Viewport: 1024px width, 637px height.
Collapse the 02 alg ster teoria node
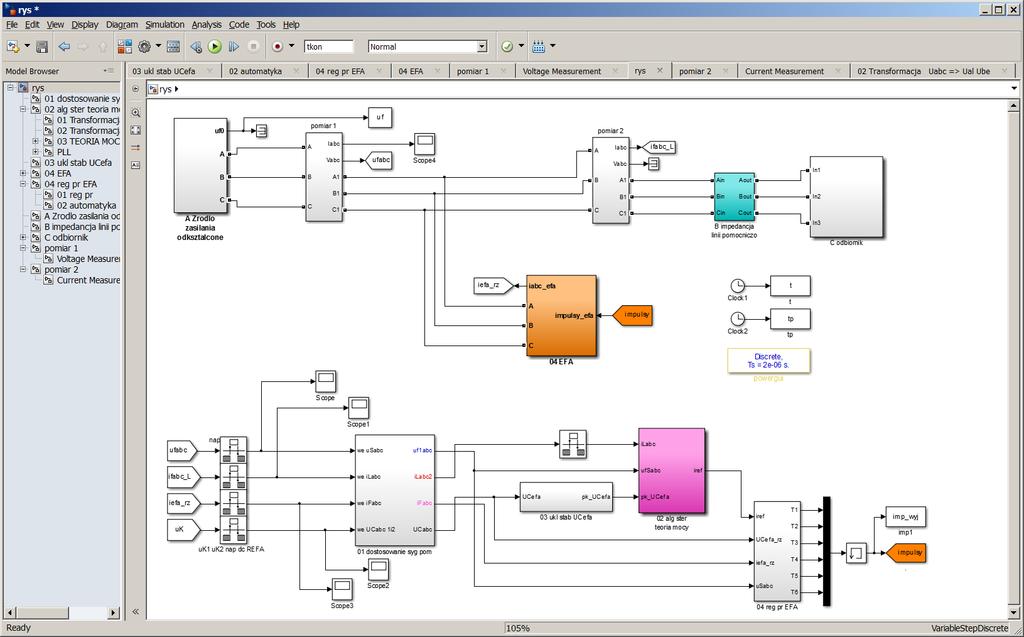coord(24,109)
